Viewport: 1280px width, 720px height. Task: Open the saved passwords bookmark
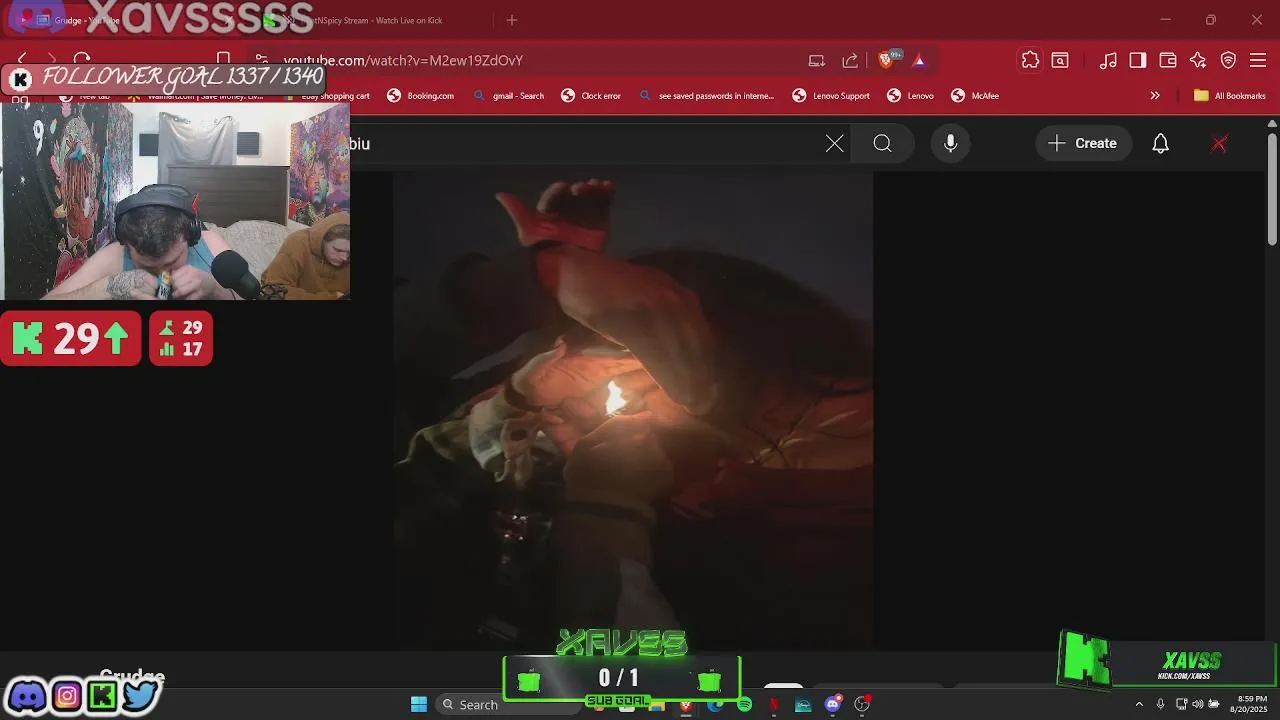[706, 96]
